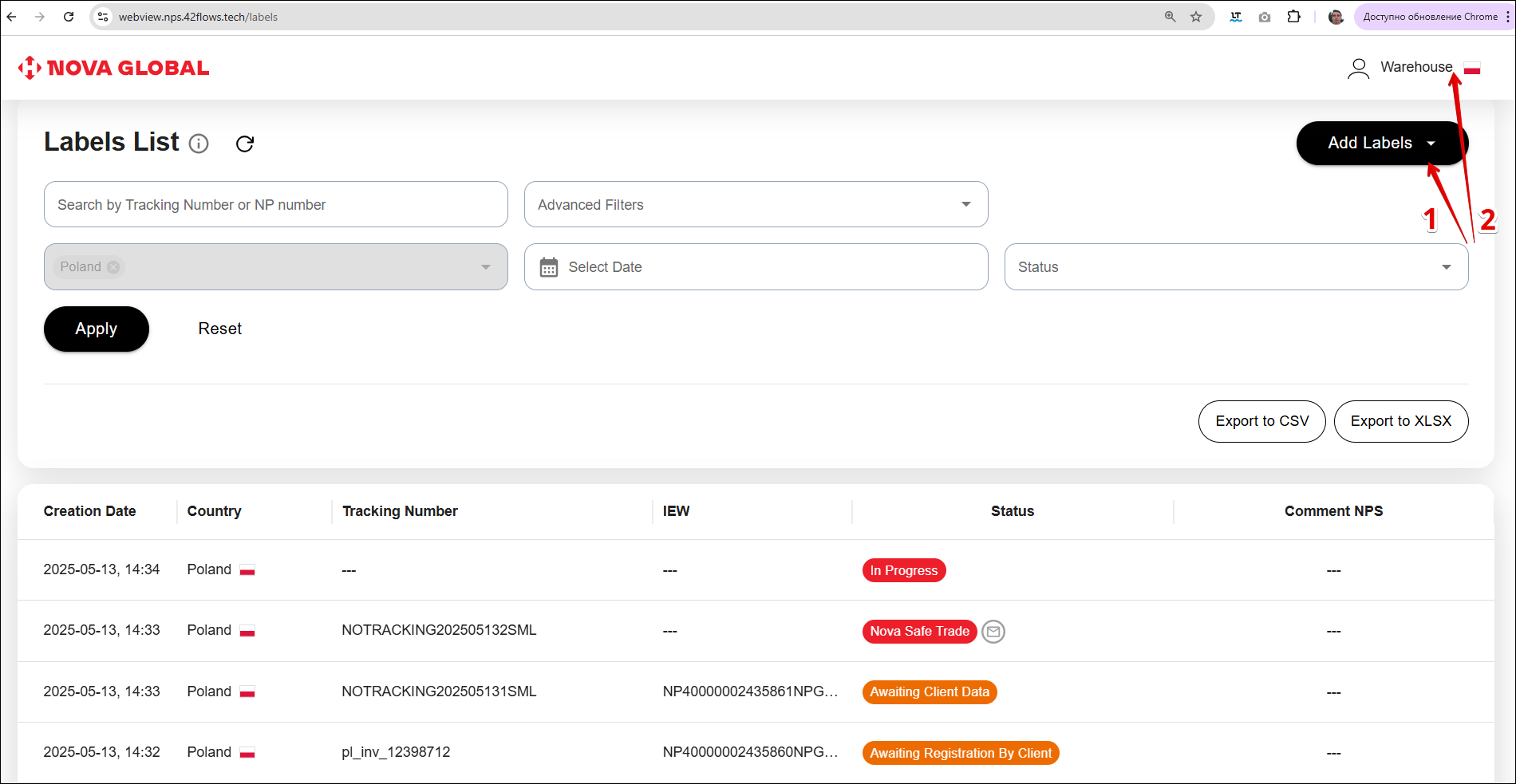This screenshot has width=1516, height=784.
Task: Reset the filters
Action: coord(219,329)
